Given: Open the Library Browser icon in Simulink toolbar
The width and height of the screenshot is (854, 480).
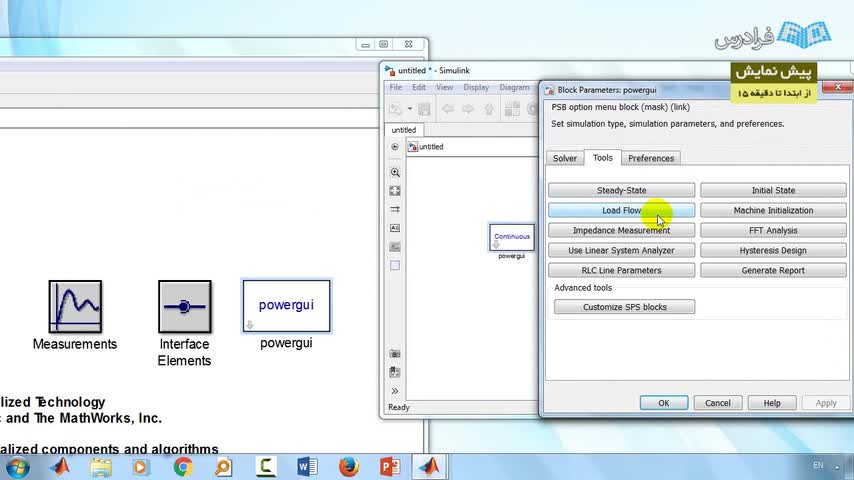Looking at the screenshot, I should (512, 109).
